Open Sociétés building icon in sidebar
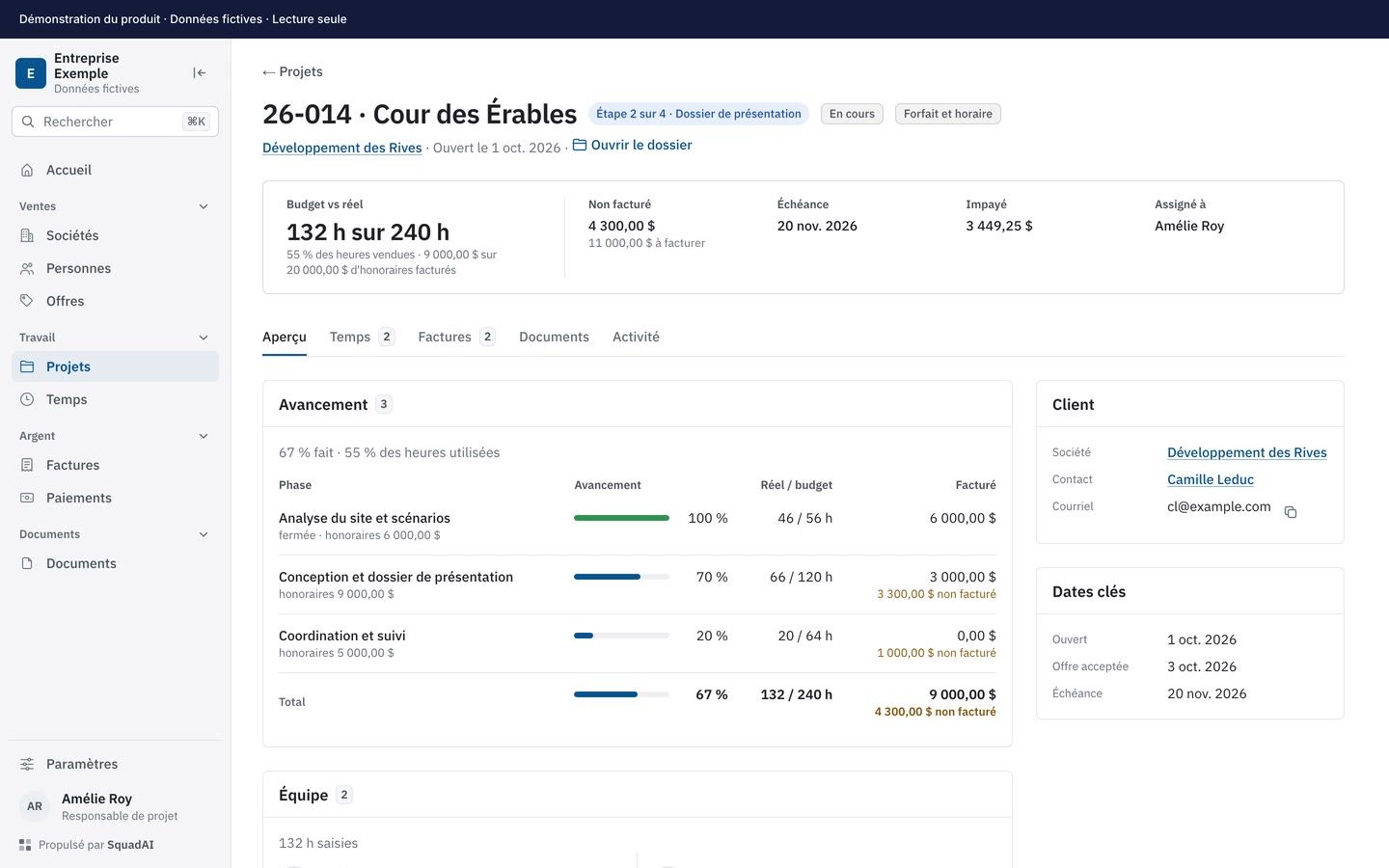1389x868 pixels. click(x=27, y=235)
